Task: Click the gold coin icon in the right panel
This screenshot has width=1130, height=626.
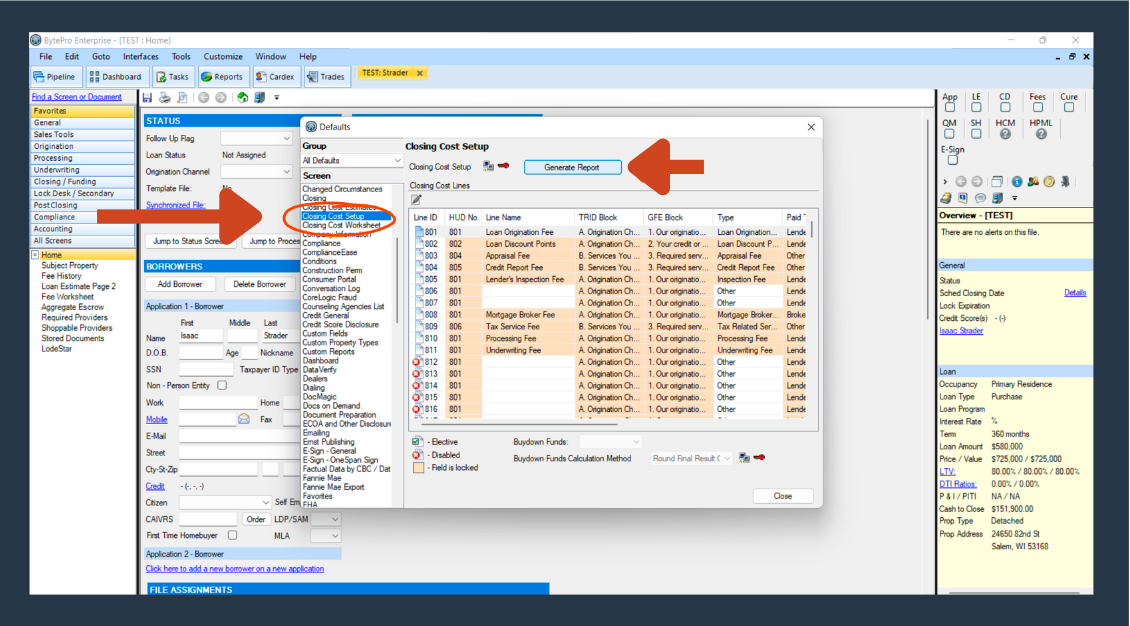Action: point(1049,182)
